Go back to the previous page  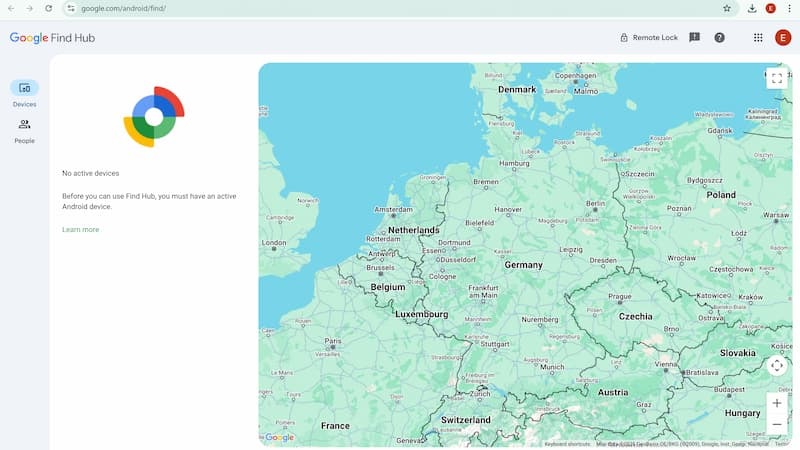pos(10,8)
